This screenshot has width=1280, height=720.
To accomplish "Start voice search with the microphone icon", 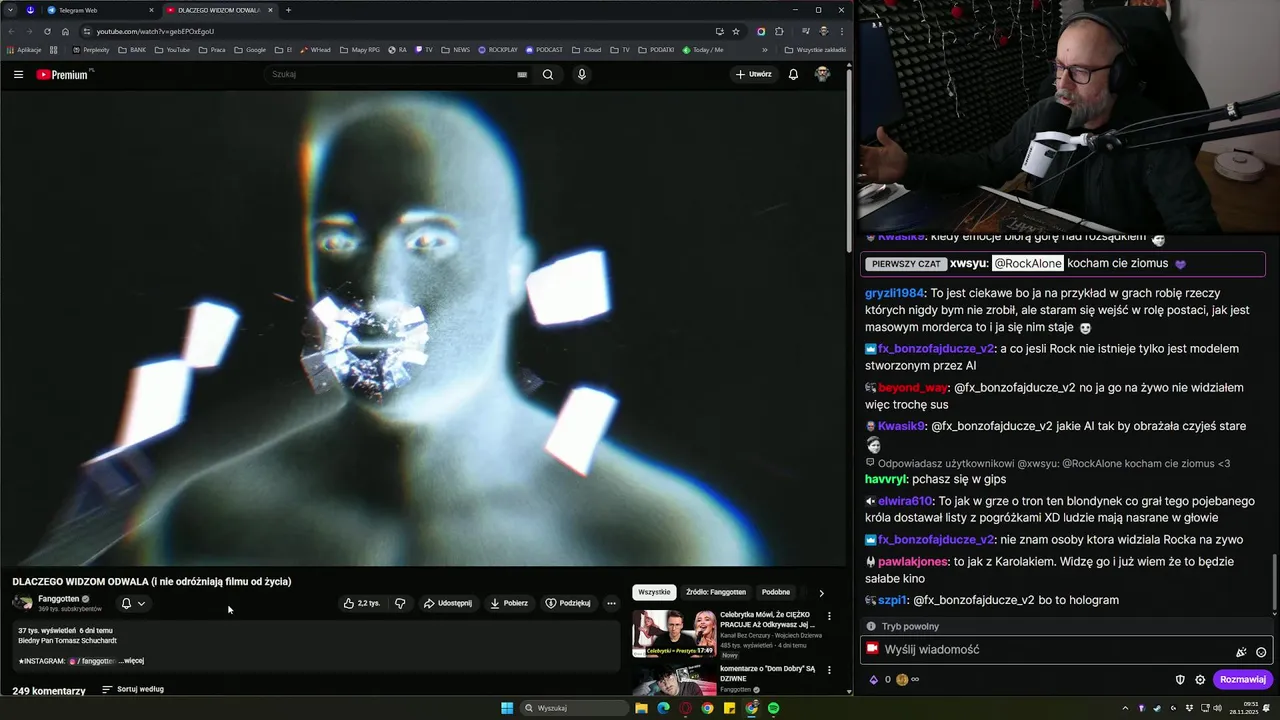I will 582,74.
